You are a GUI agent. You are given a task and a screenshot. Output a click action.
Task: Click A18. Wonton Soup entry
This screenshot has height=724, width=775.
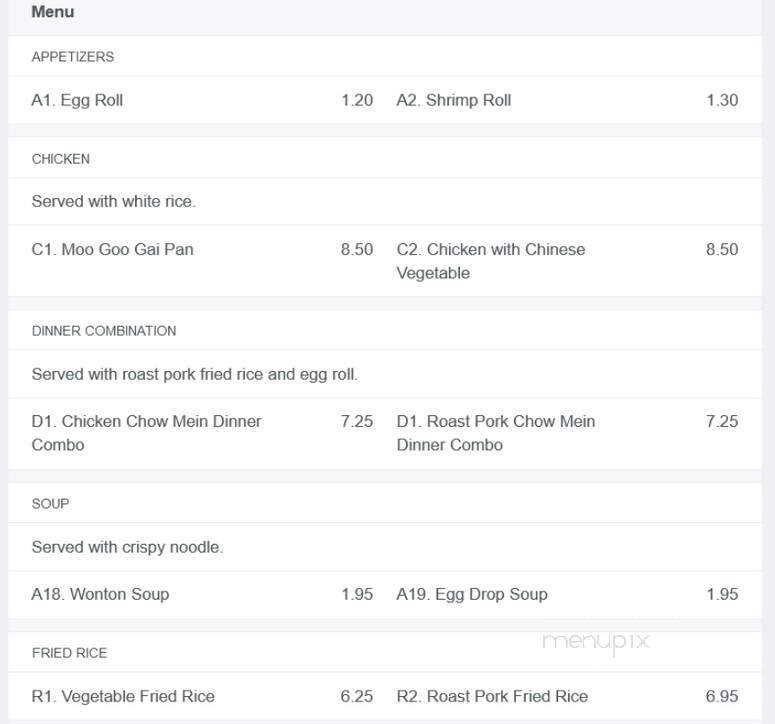pyautogui.click(x=100, y=594)
